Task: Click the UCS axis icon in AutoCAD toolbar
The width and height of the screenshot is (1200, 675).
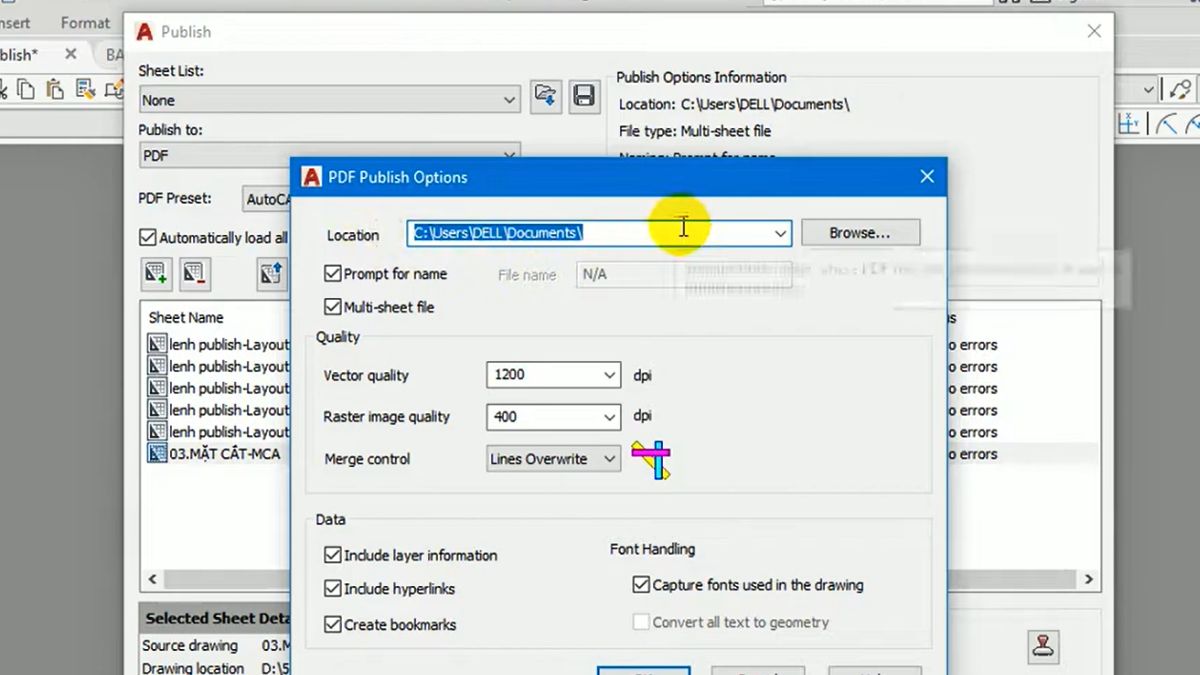Action: click(1129, 123)
